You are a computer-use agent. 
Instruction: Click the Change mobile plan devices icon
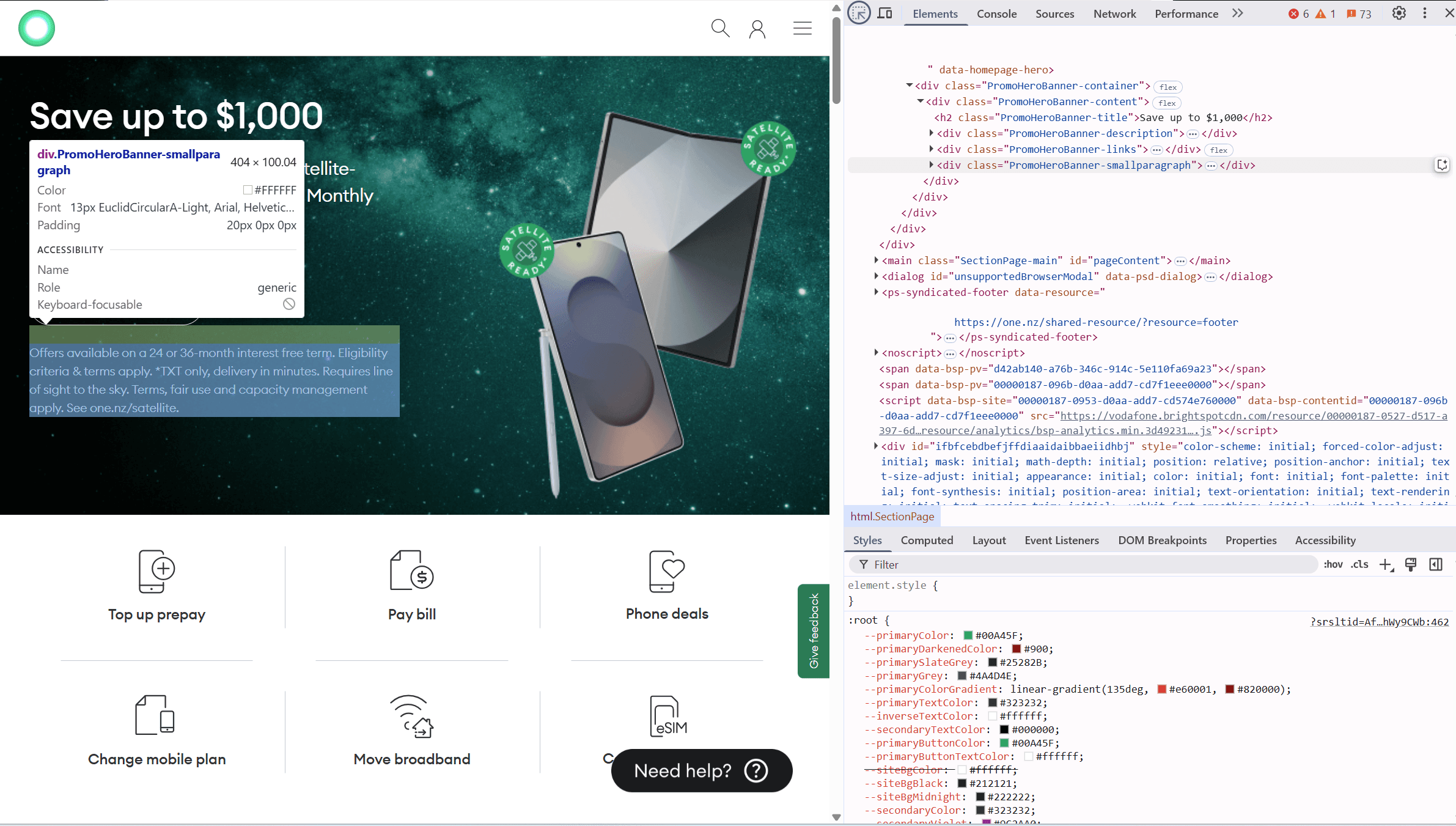pos(155,715)
